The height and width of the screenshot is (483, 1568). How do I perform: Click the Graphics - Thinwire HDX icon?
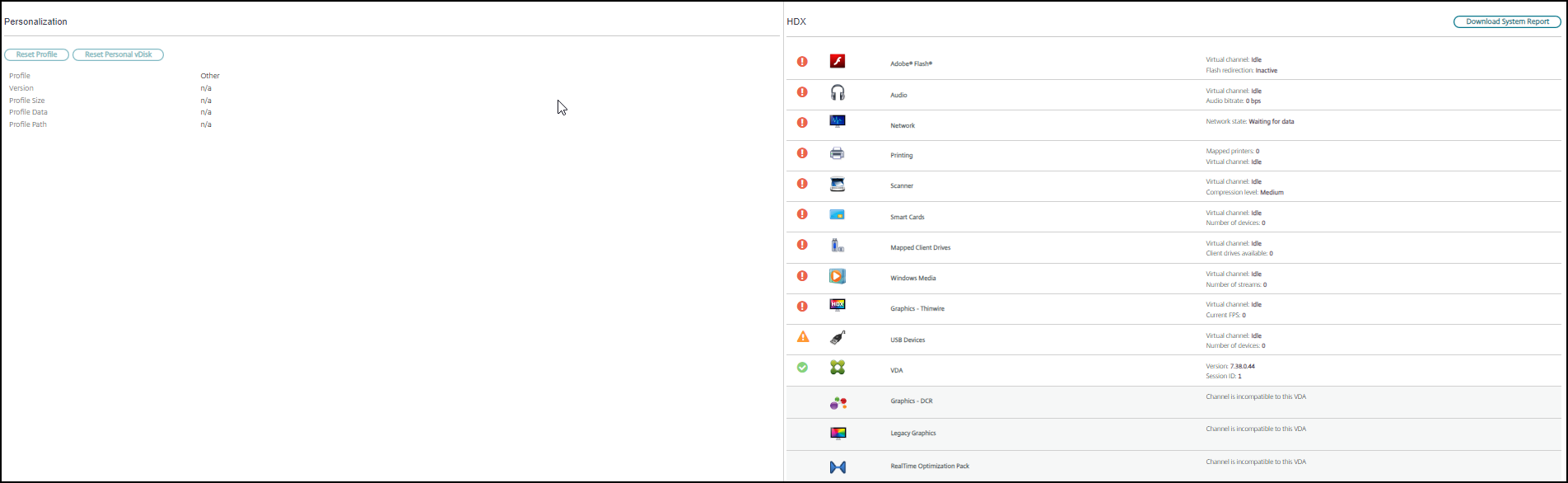(x=838, y=306)
